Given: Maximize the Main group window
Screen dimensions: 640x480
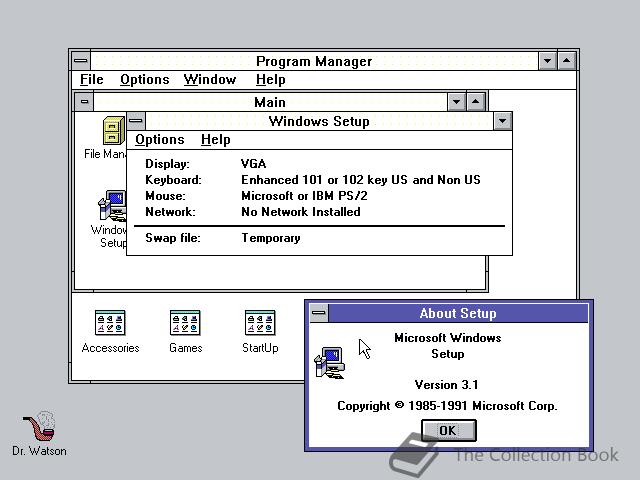Looking at the screenshot, I should pos(476,102).
